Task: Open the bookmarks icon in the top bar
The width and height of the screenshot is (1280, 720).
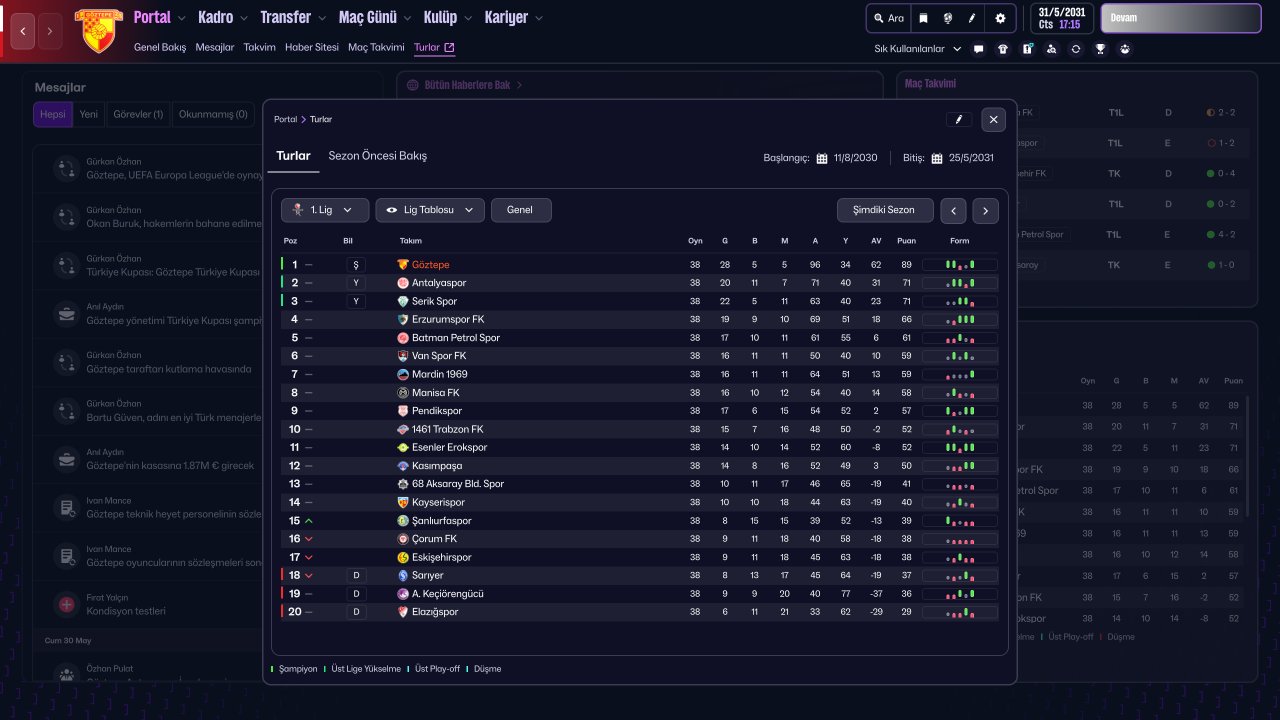Action: point(923,18)
